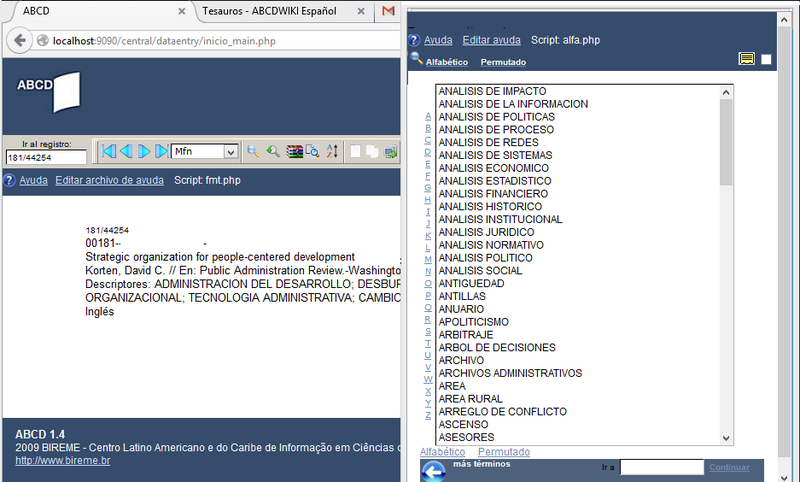Click the blue back arrow for más términos

433,470
